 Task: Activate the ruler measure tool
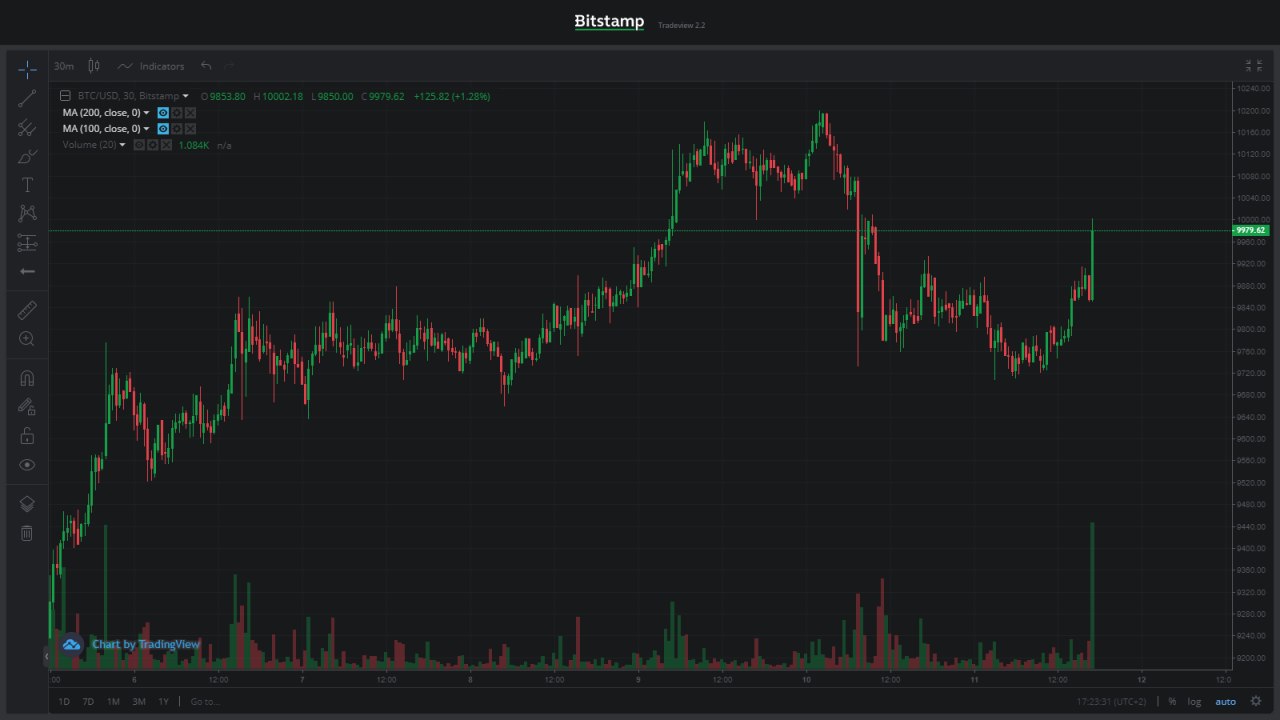(27, 310)
